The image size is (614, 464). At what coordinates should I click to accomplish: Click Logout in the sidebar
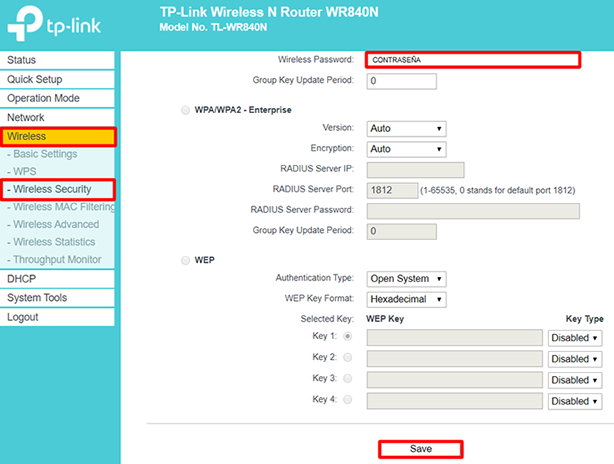pyautogui.click(x=57, y=317)
